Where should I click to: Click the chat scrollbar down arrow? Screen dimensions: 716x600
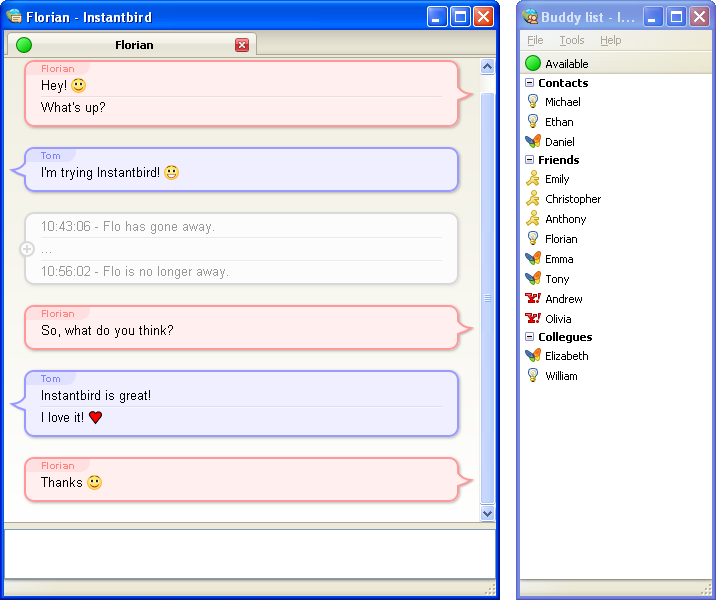[488, 513]
